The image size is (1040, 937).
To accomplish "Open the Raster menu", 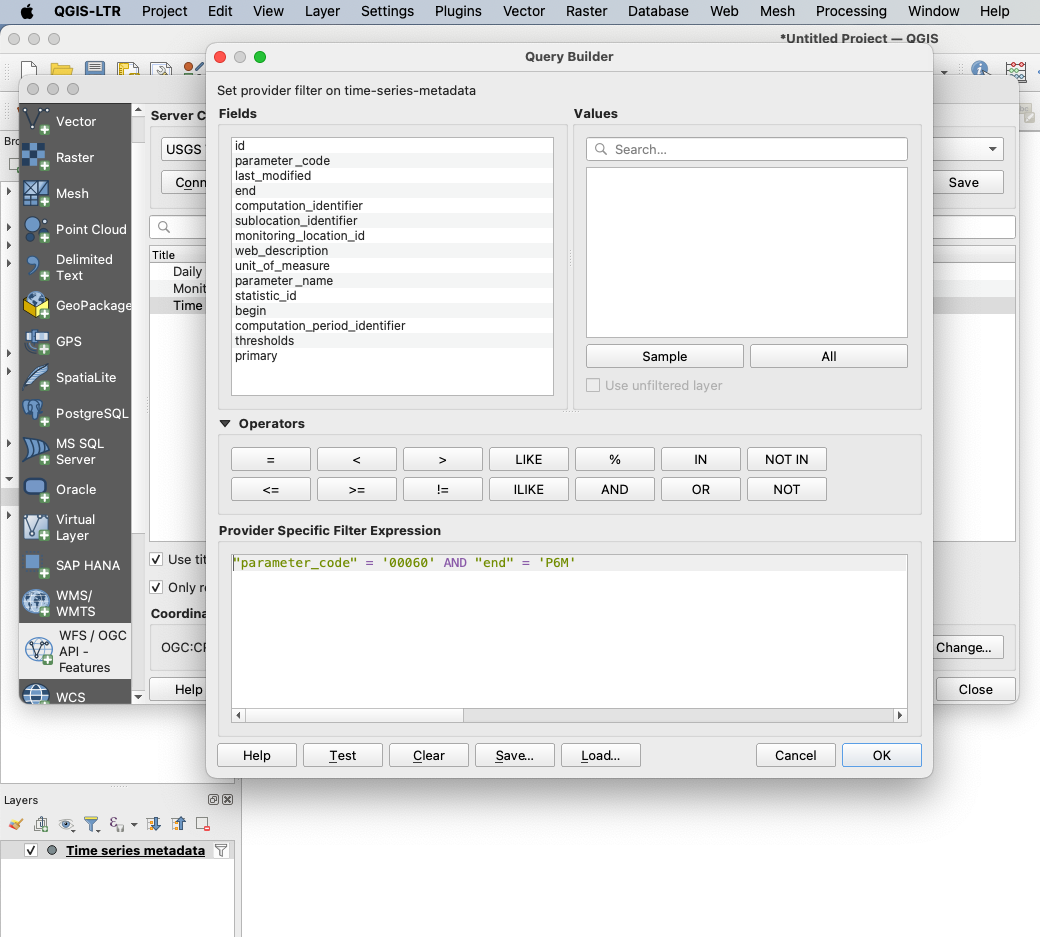I will click(586, 11).
